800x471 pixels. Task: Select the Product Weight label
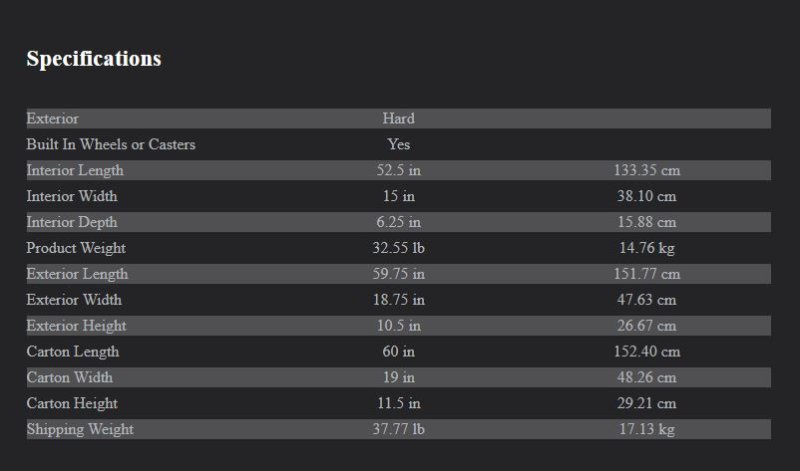tap(76, 248)
